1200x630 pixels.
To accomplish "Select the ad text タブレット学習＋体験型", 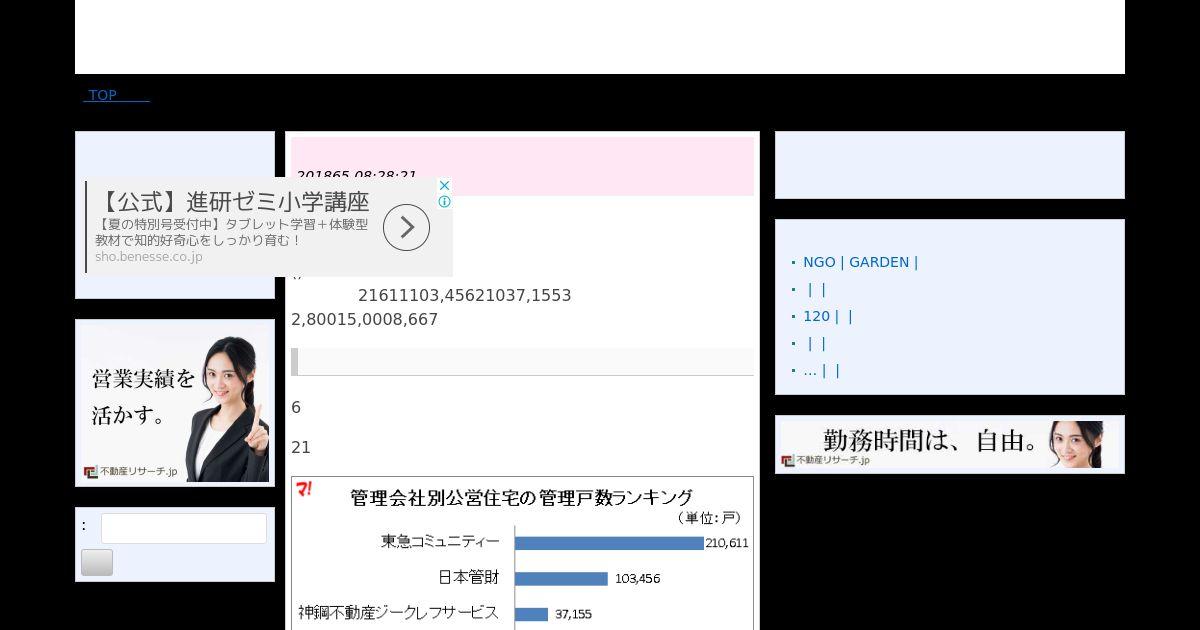I will [x=297, y=225].
